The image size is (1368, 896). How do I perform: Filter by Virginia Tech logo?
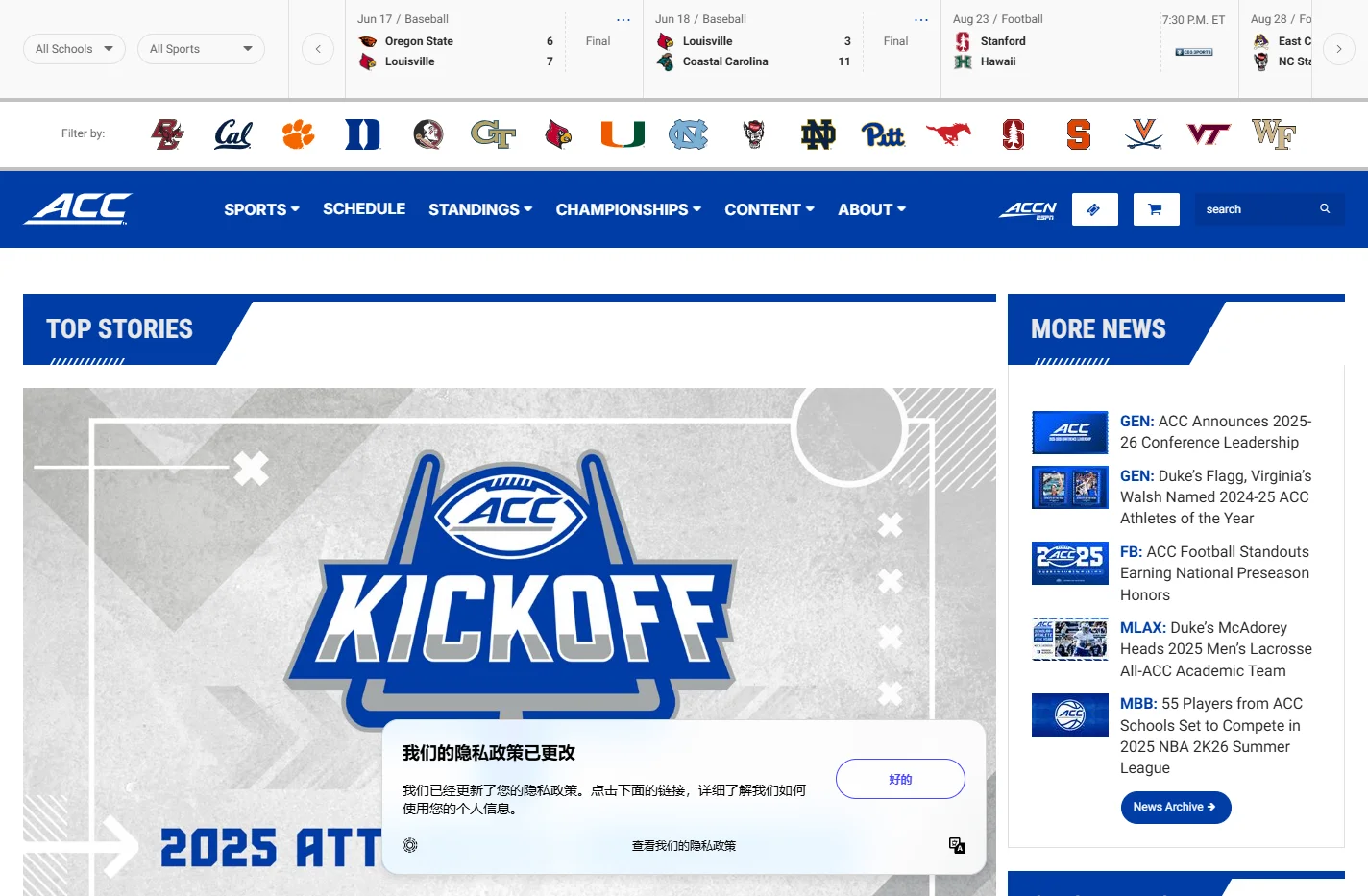point(1209,134)
